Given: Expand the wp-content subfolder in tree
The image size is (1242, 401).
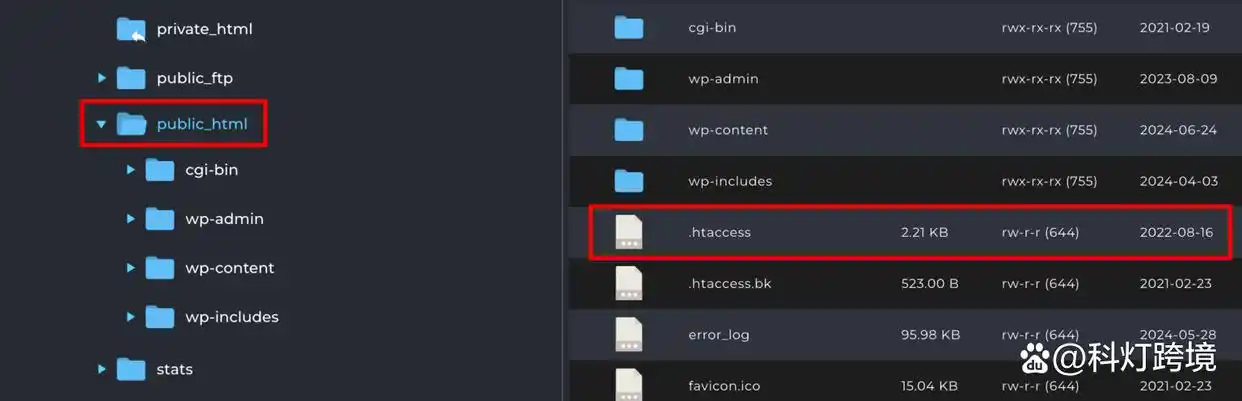Looking at the screenshot, I should pyautogui.click(x=130, y=268).
